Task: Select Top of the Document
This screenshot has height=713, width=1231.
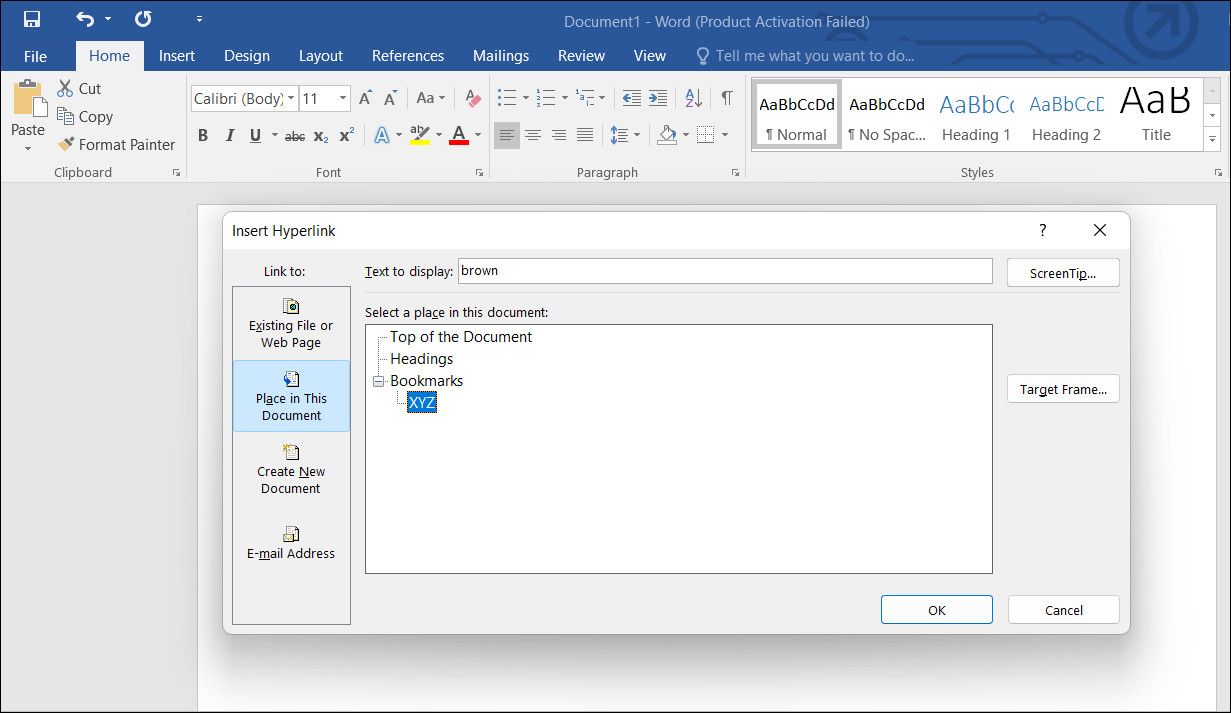Action: 461,337
